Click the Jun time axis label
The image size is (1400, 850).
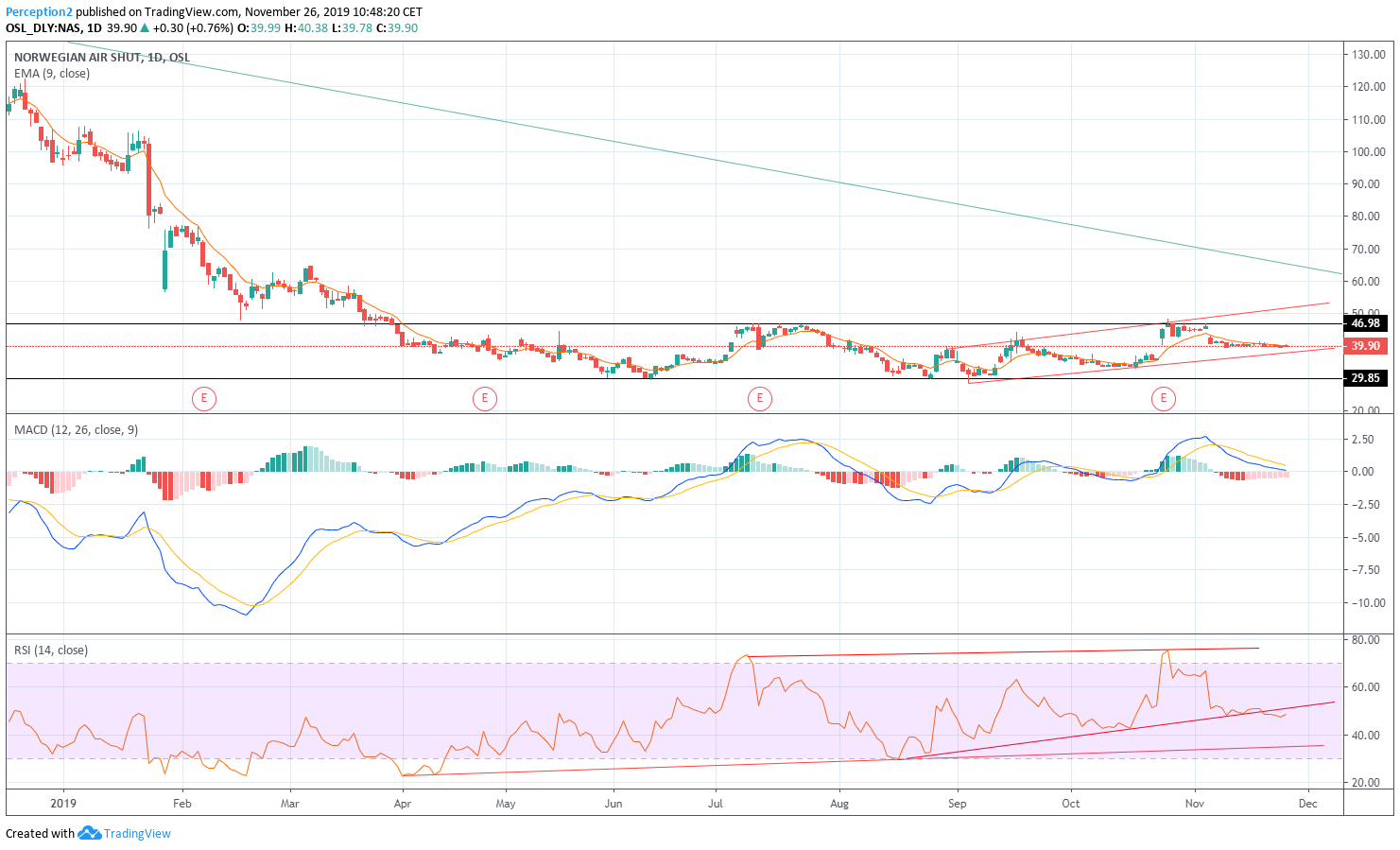pyautogui.click(x=614, y=804)
